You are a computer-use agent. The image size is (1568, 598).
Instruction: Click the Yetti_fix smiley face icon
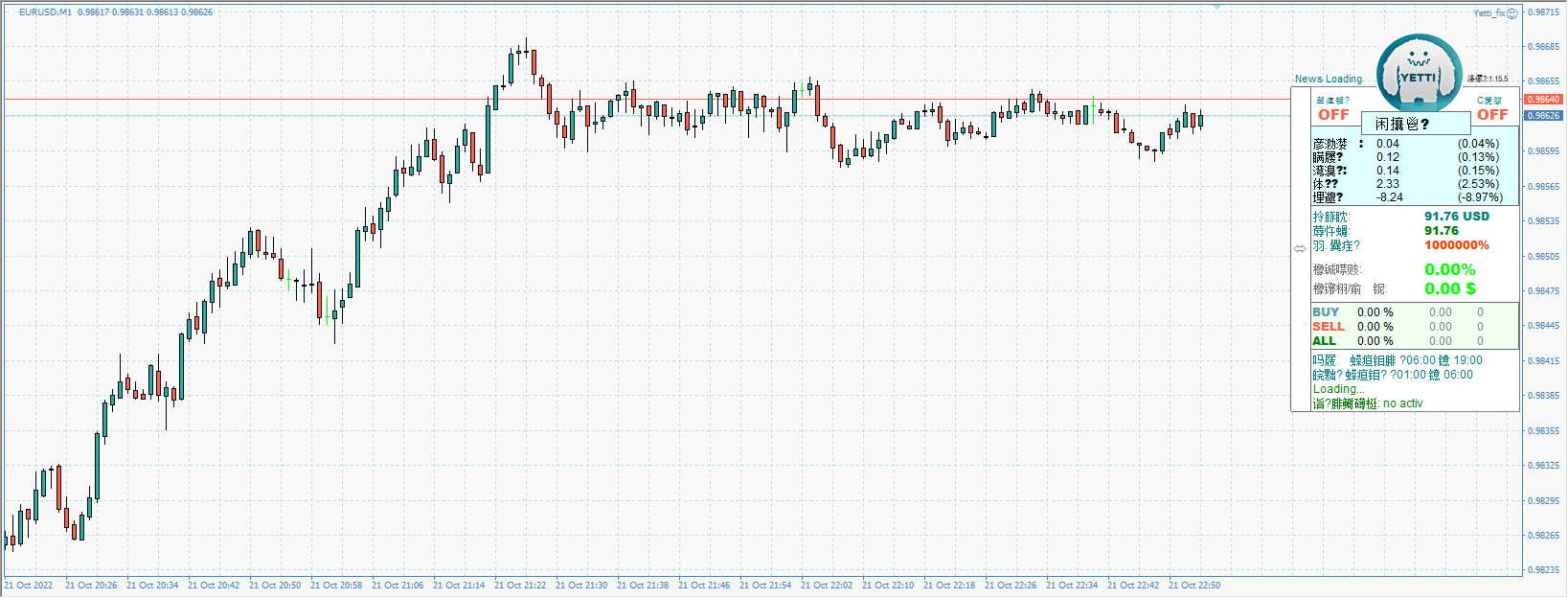pyautogui.click(x=1512, y=13)
